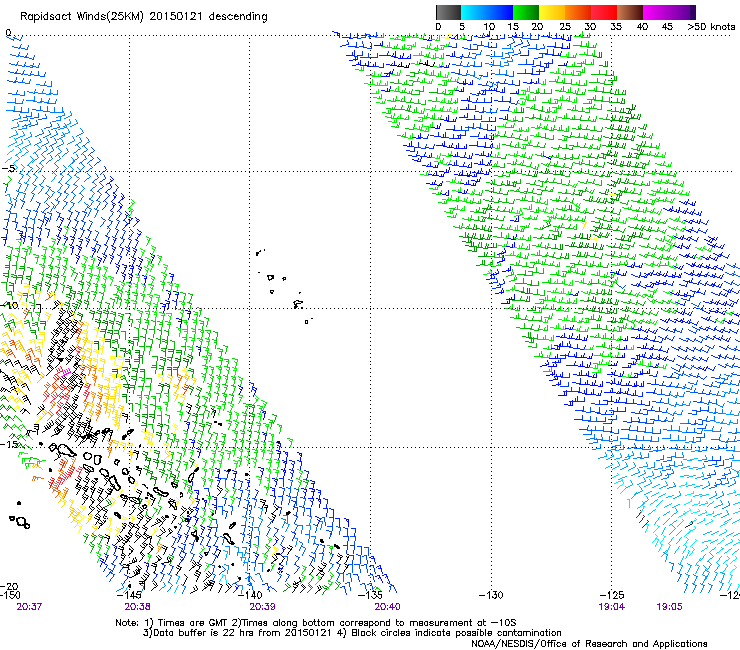The image size is (740, 650).
Task: Click the '-130' longitude axis label
Action: click(491, 595)
